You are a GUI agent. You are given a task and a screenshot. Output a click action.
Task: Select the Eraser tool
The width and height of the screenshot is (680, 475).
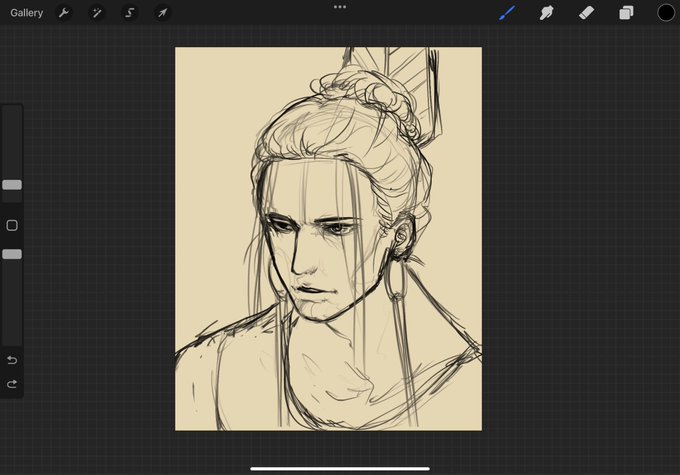pos(586,13)
